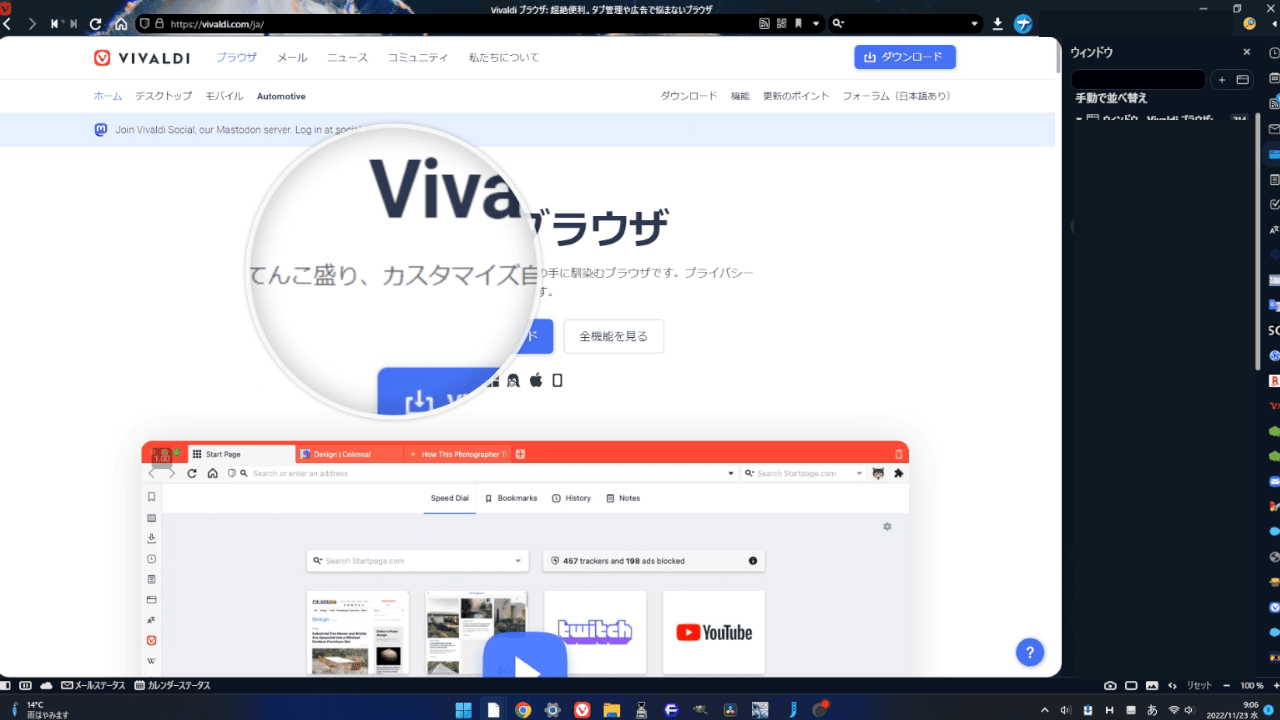Click the window panel search field
Screen dimensions: 1280x720
click(1138, 79)
